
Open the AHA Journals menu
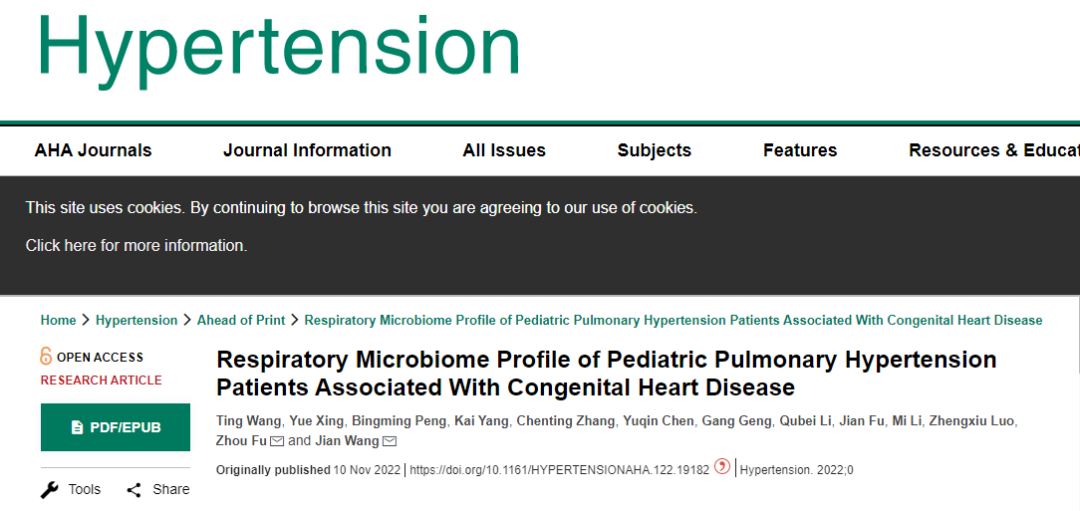[x=93, y=150]
